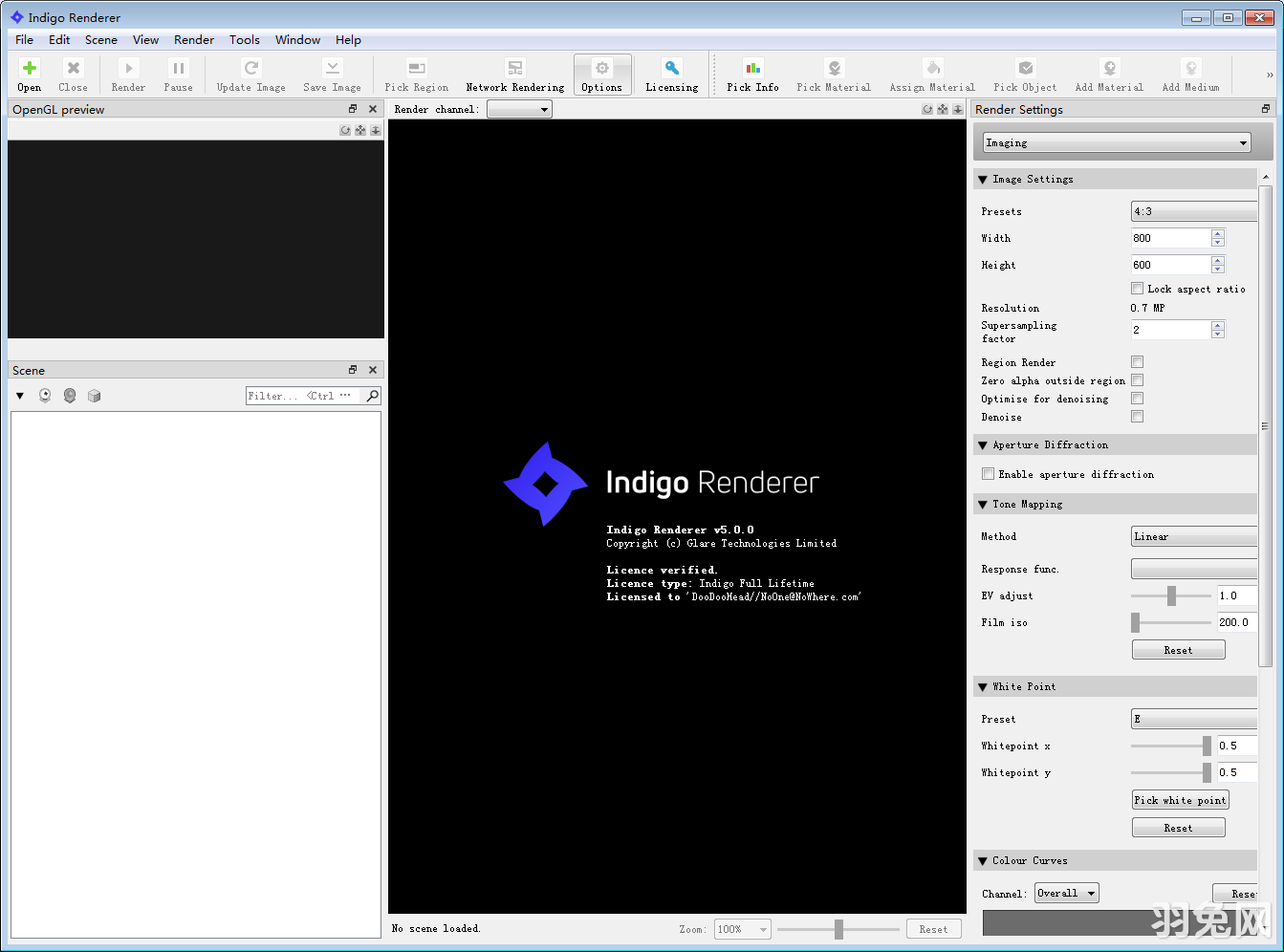Open the Imaging settings dropdown
Screen dimensions: 1284x952
(x=1115, y=141)
